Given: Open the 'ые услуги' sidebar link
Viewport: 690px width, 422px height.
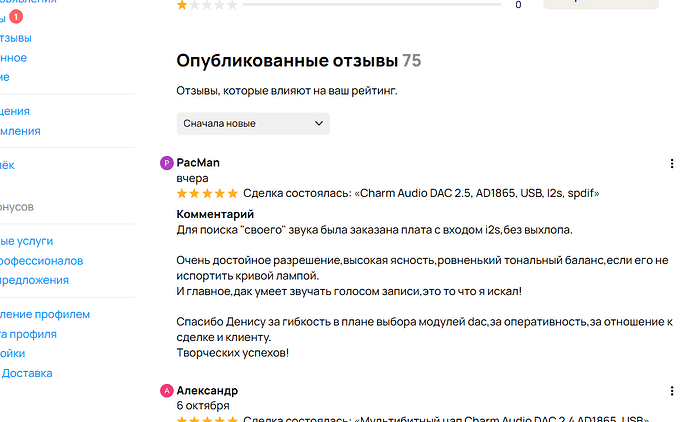Looking at the screenshot, I should (26, 241).
